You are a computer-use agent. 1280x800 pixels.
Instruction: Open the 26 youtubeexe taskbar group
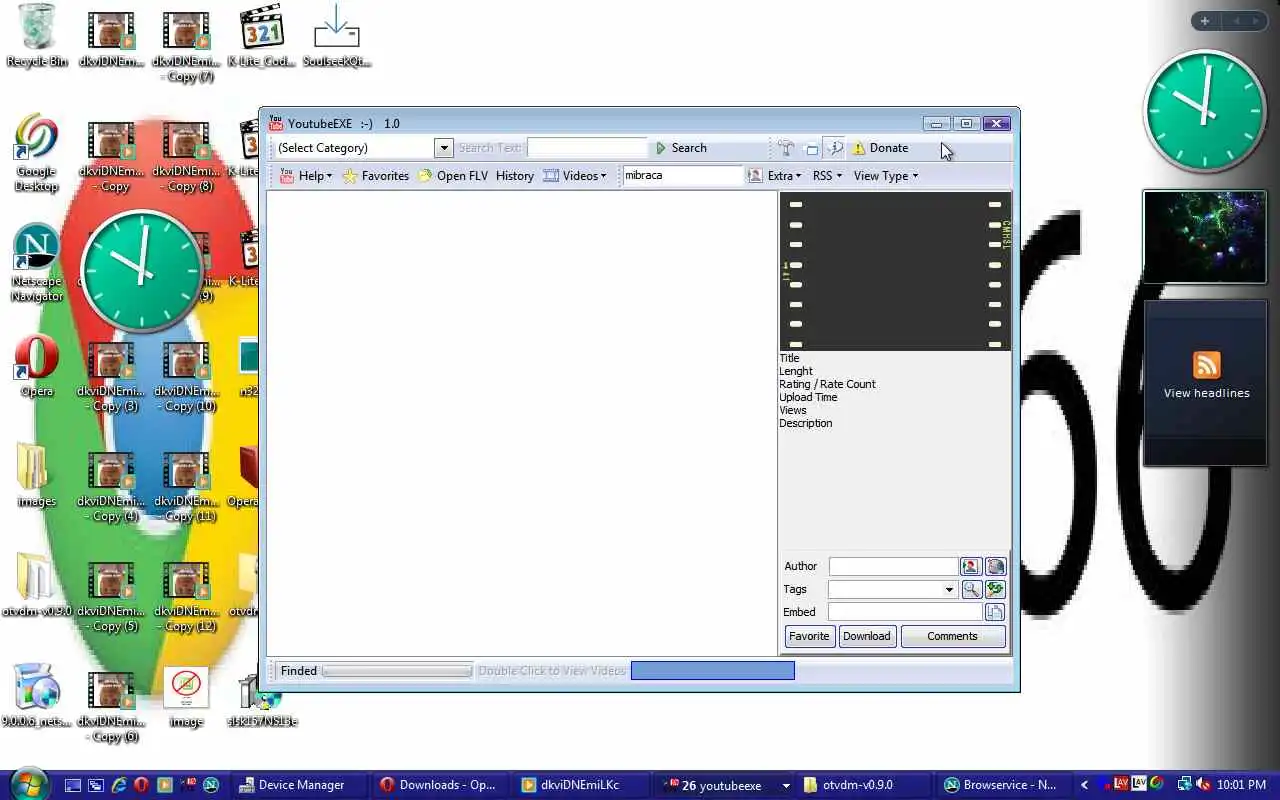(x=724, y=785)
